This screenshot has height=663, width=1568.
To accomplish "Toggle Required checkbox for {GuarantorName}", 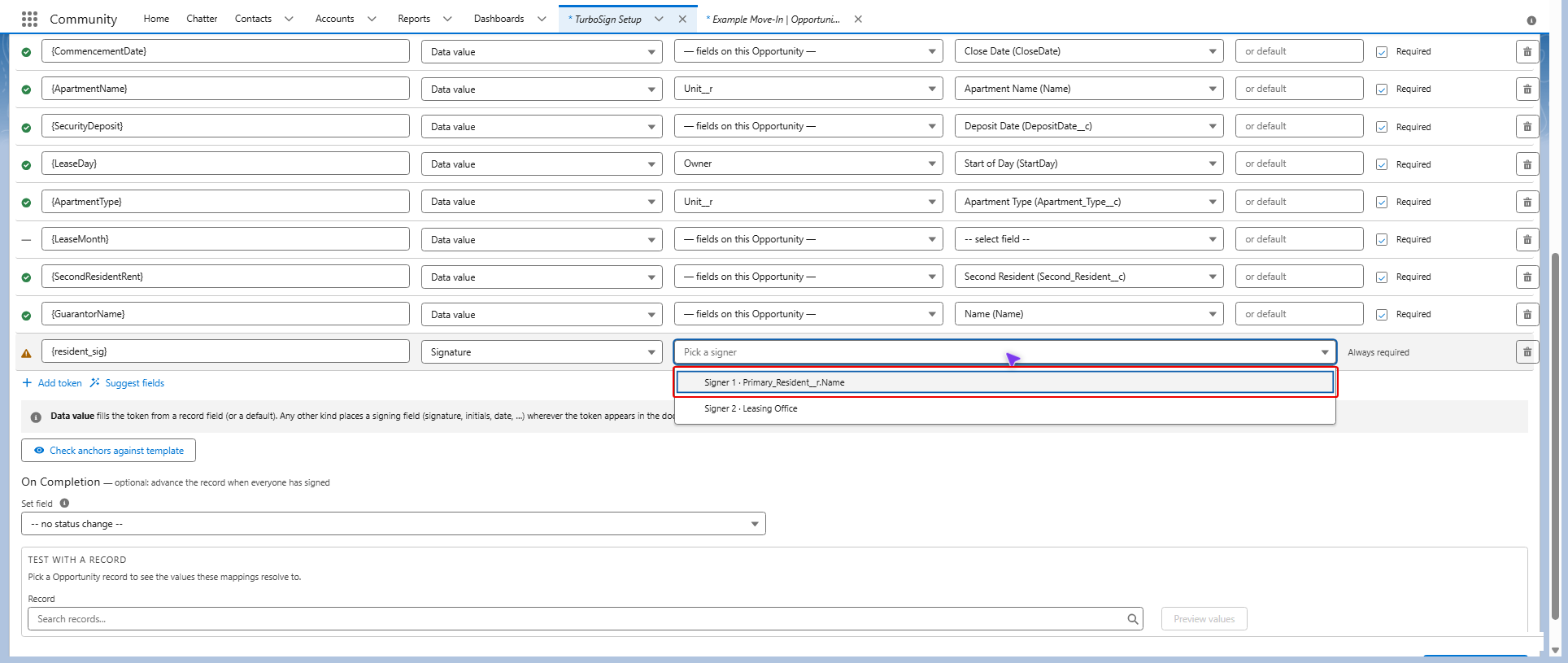I will (x=1382, y=314).
